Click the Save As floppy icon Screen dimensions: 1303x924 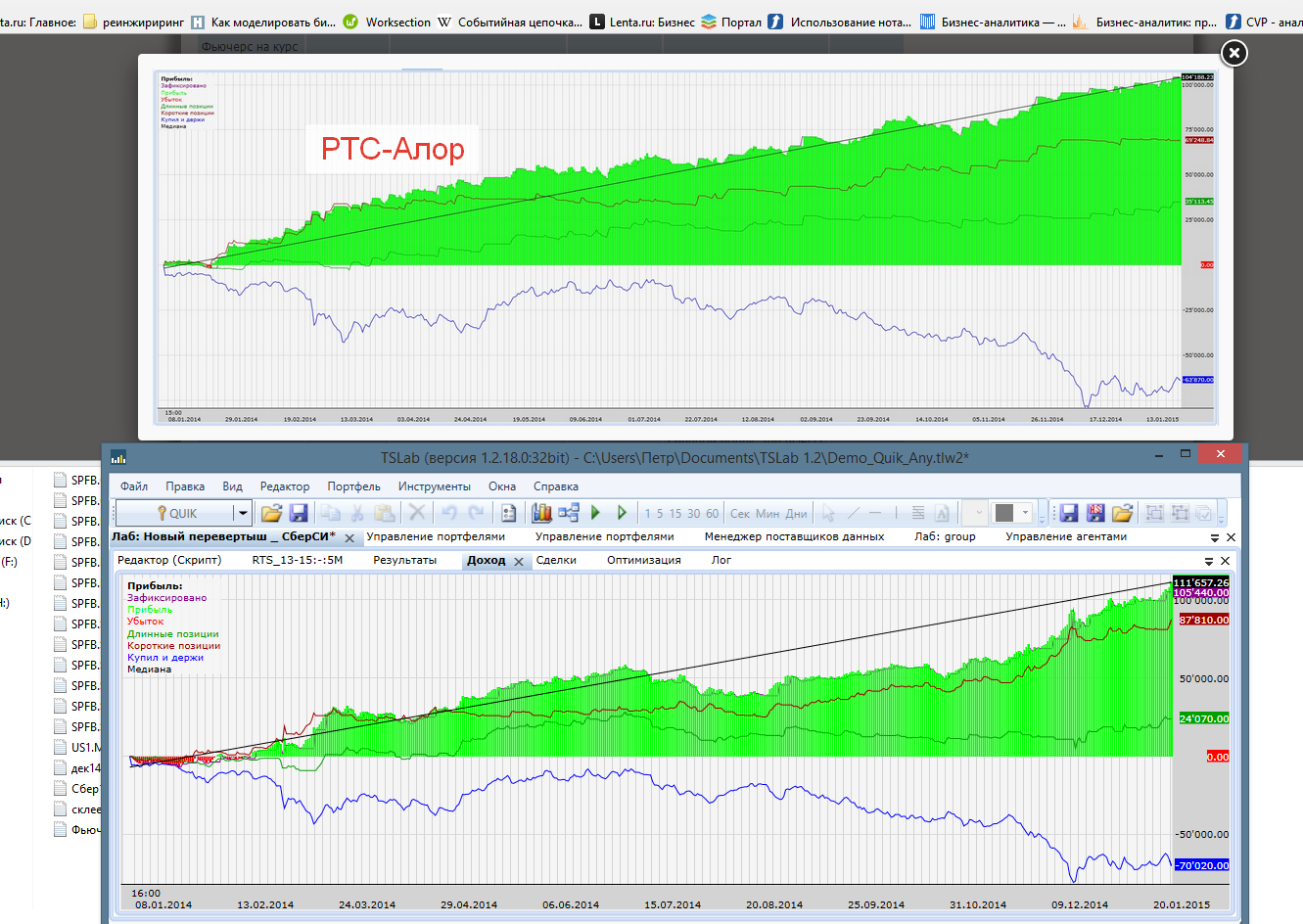1095,513
